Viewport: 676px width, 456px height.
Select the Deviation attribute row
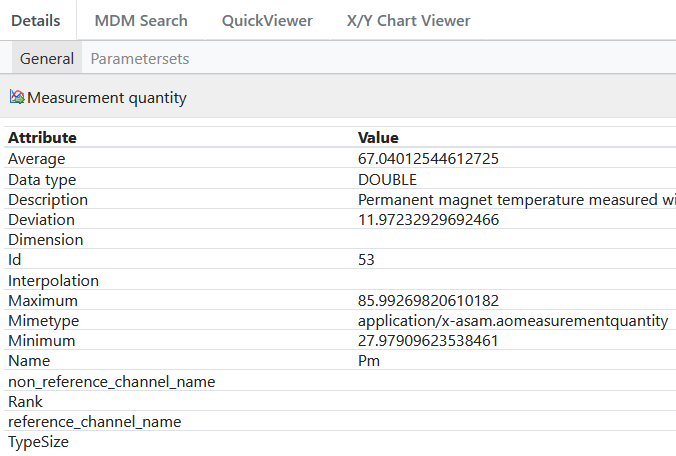(41, 219)
